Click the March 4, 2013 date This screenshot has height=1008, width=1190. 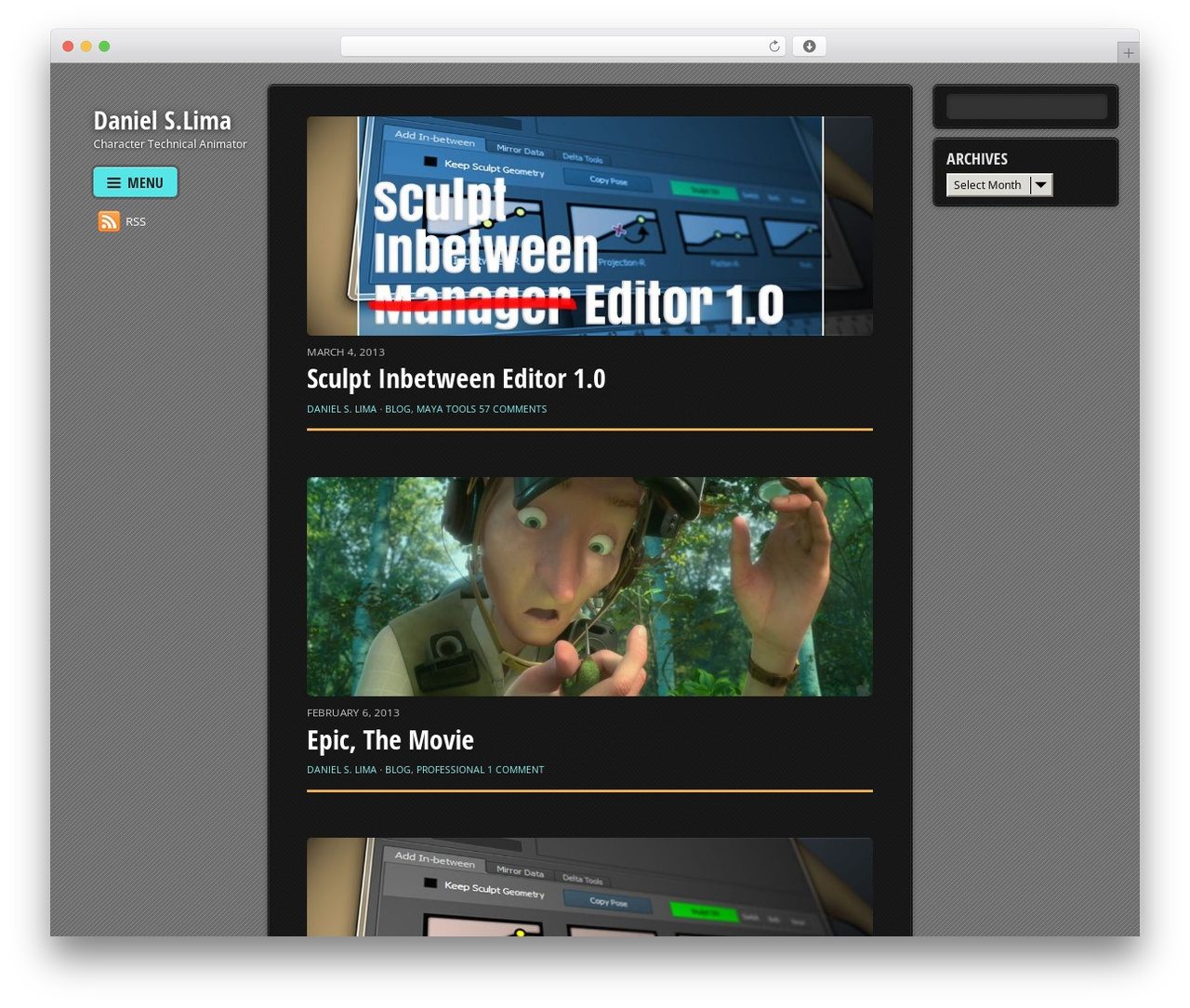tap(346, 352)
